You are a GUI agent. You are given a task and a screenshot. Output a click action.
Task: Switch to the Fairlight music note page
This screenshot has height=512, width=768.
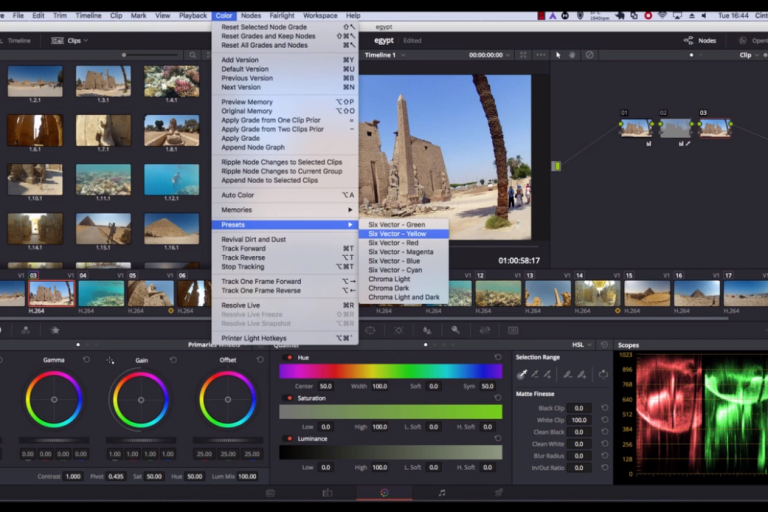coord(442,493)
